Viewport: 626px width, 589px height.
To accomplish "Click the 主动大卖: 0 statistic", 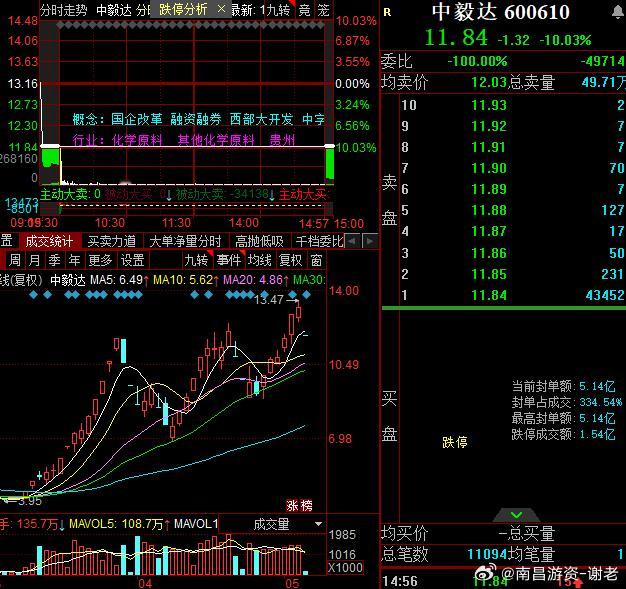I will click(70, 194).
